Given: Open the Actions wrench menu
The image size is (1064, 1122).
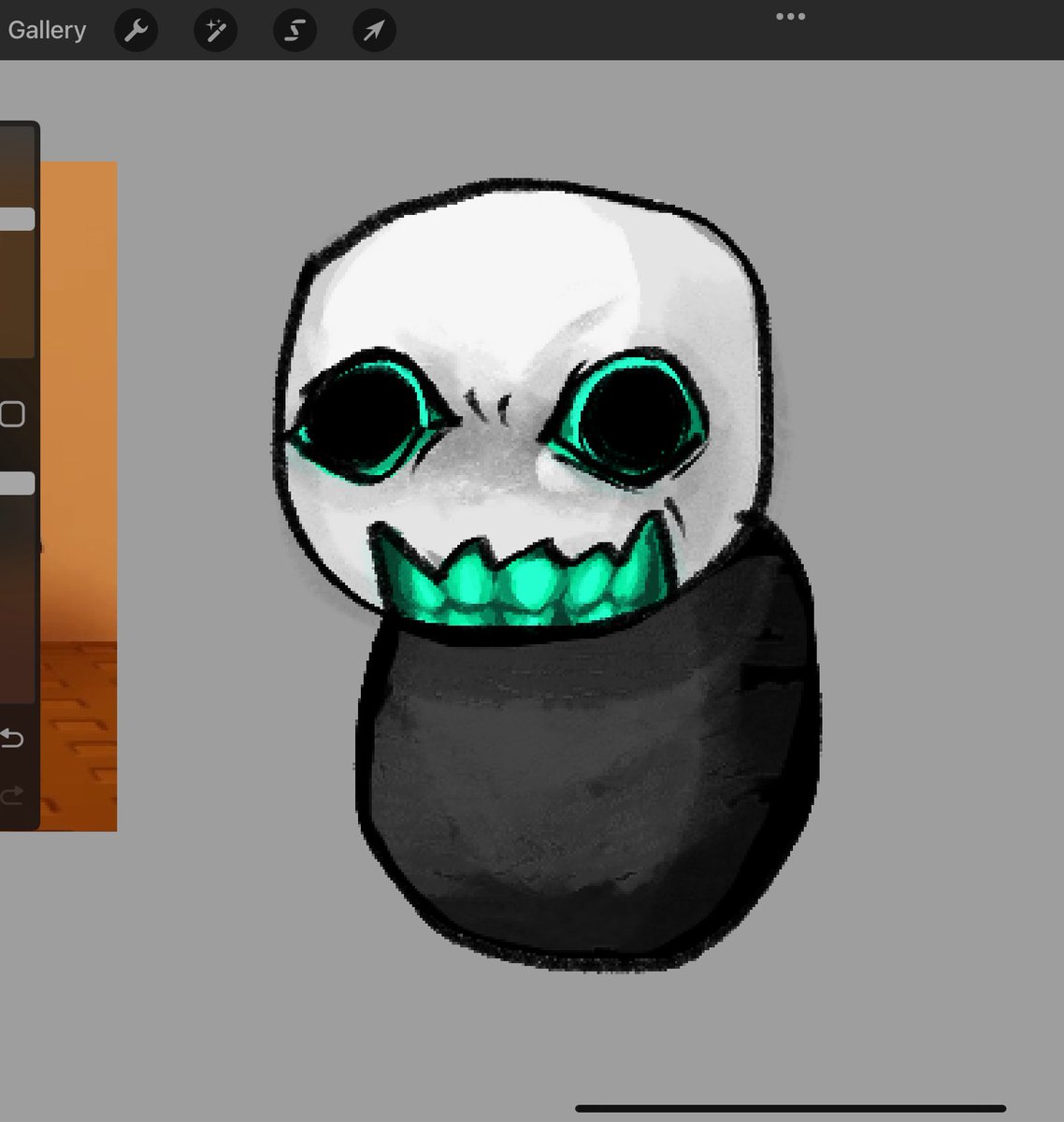Looking at the screenshot, I should tap(136, 32).
